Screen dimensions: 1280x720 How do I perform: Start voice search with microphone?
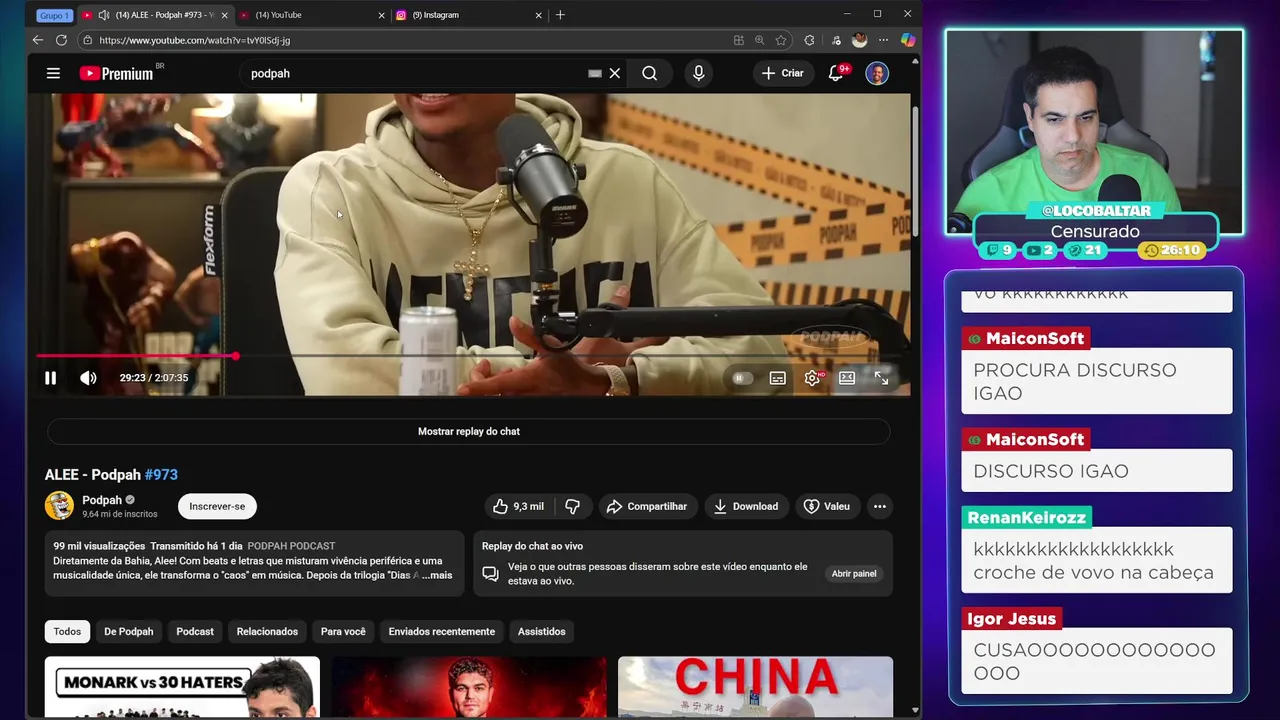(x=698, y=73)
